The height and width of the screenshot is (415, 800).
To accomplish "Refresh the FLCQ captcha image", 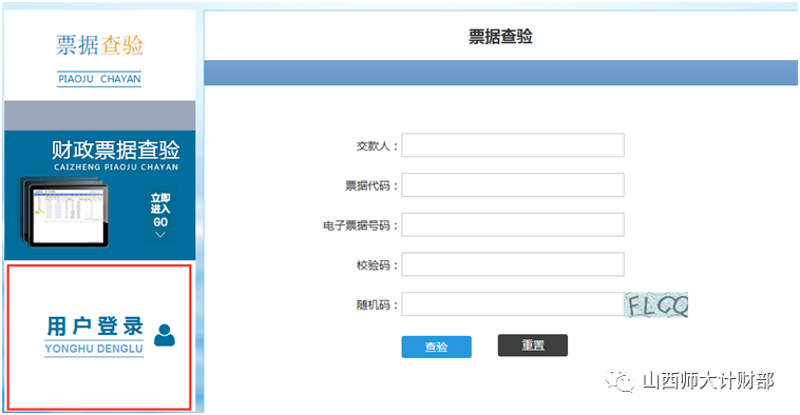I will pos(657,305).
